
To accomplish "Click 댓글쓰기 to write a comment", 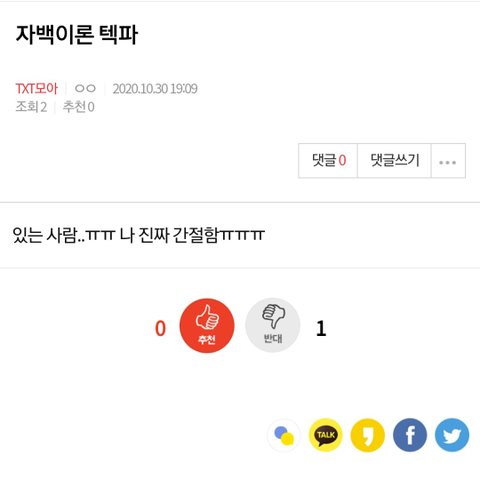I will tap(394, 161).
